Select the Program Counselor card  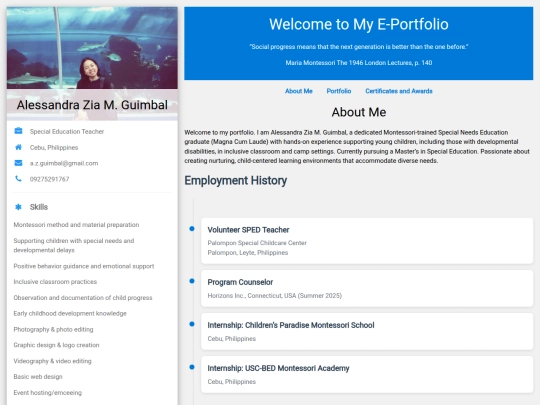tap(367, 288)
